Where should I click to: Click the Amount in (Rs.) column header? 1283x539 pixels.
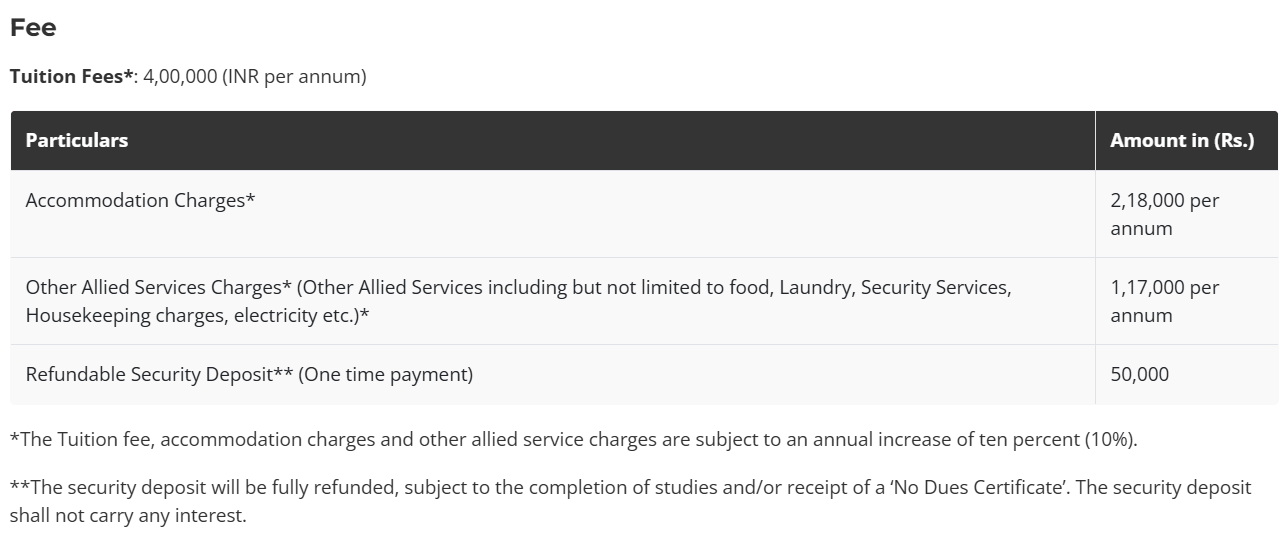pos(1181,140)
